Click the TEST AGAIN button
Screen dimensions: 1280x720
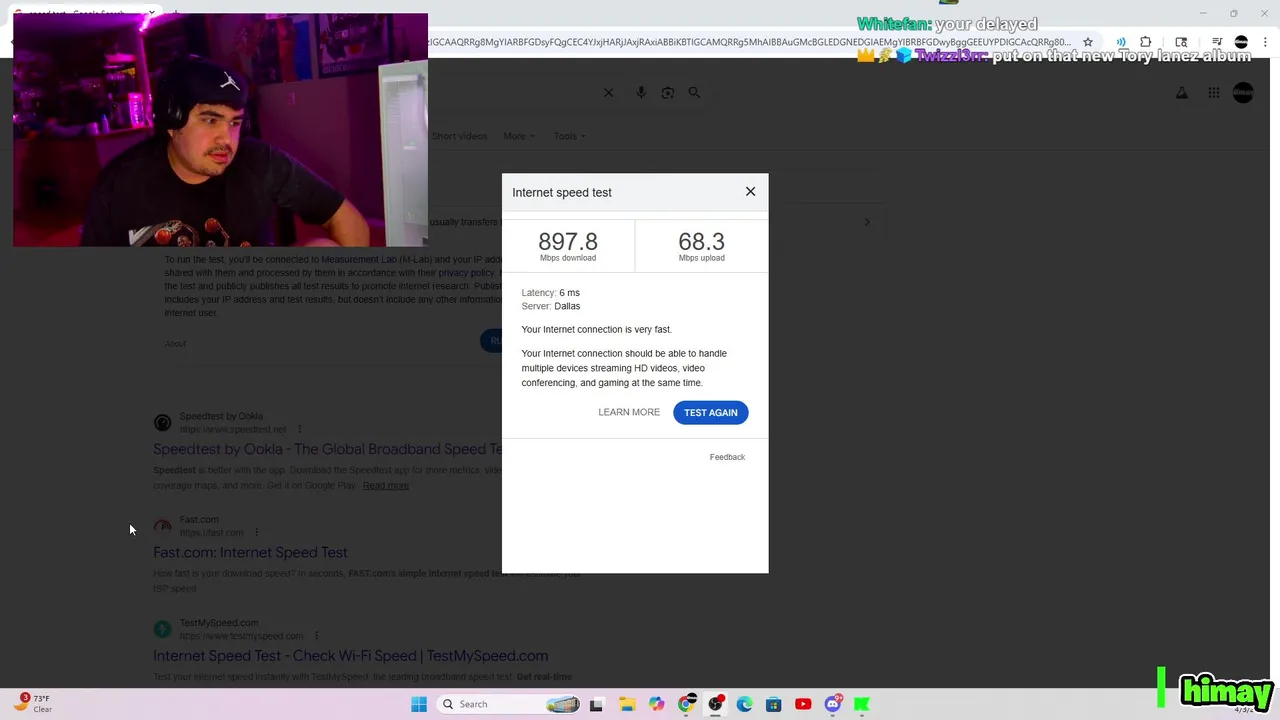pos(711,412)
